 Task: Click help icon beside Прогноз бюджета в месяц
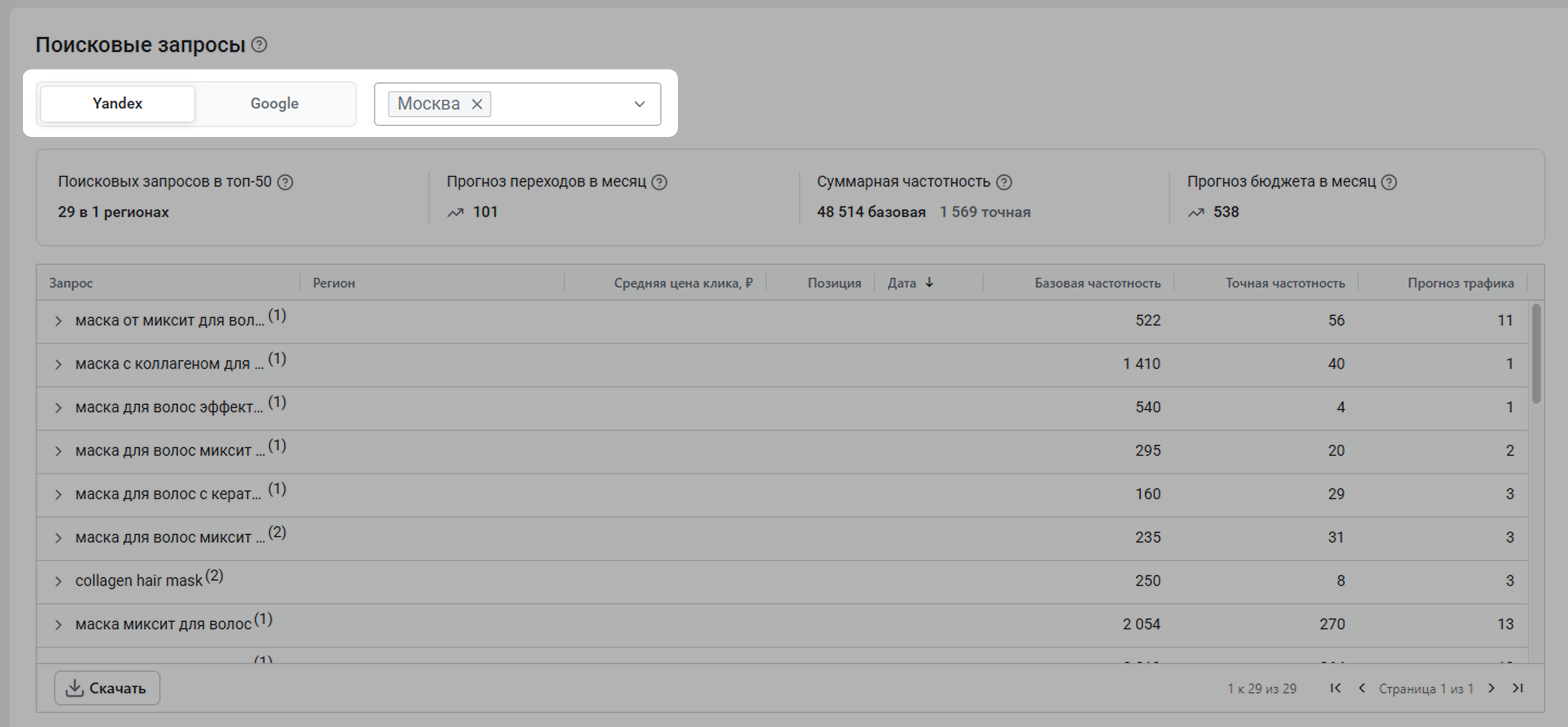coord(1389,182)
